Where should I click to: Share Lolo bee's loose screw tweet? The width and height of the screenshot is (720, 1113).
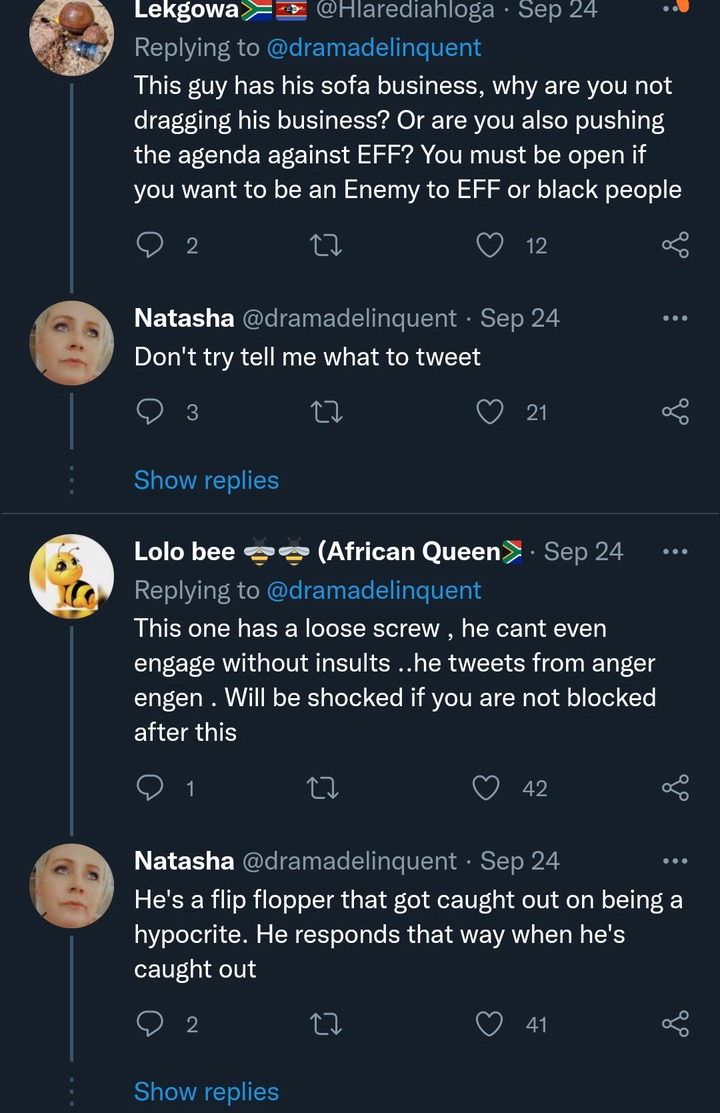[x=675, y=787]
